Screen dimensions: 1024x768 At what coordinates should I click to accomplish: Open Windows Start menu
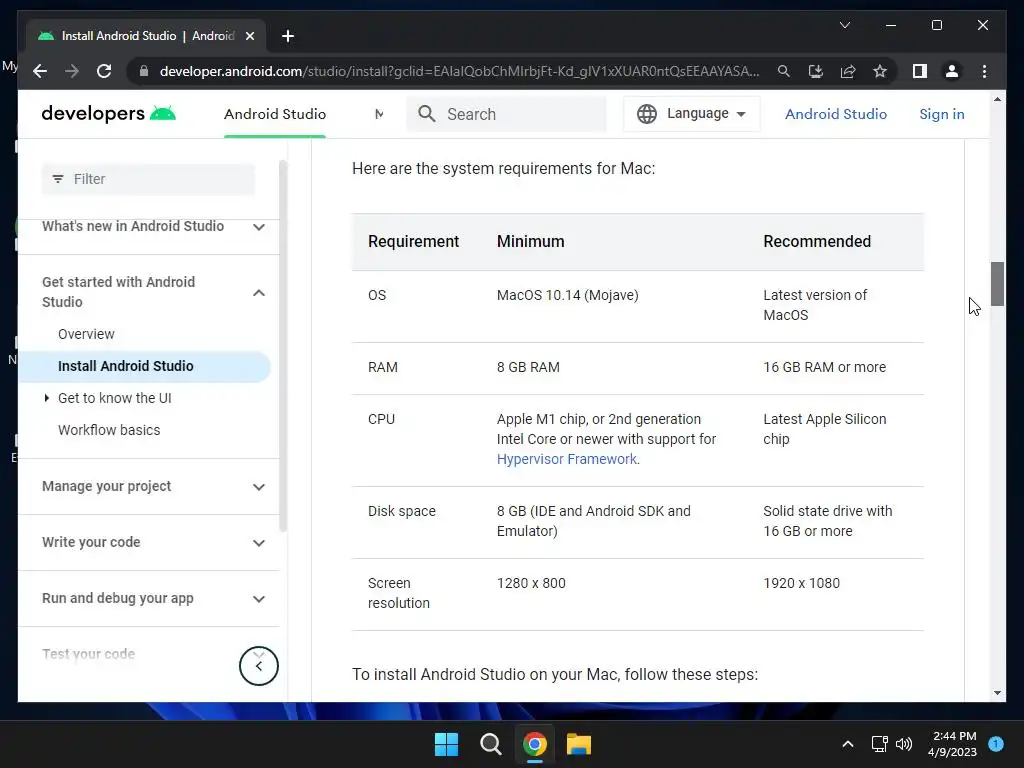[x=446, y=744]
